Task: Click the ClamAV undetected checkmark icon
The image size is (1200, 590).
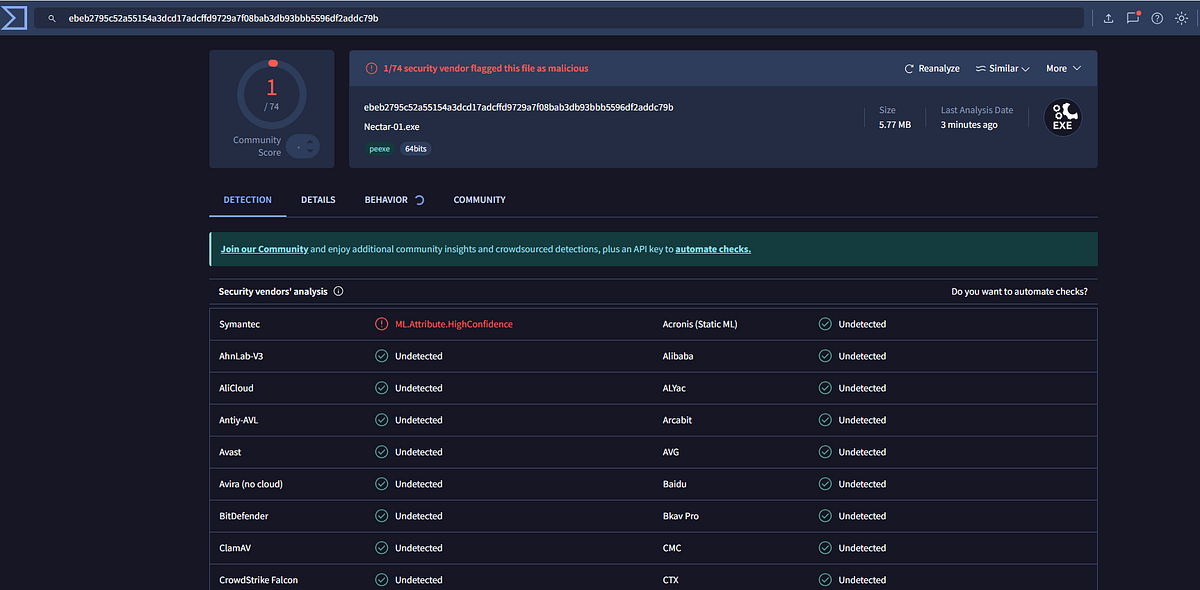Action: coord(381,548)
